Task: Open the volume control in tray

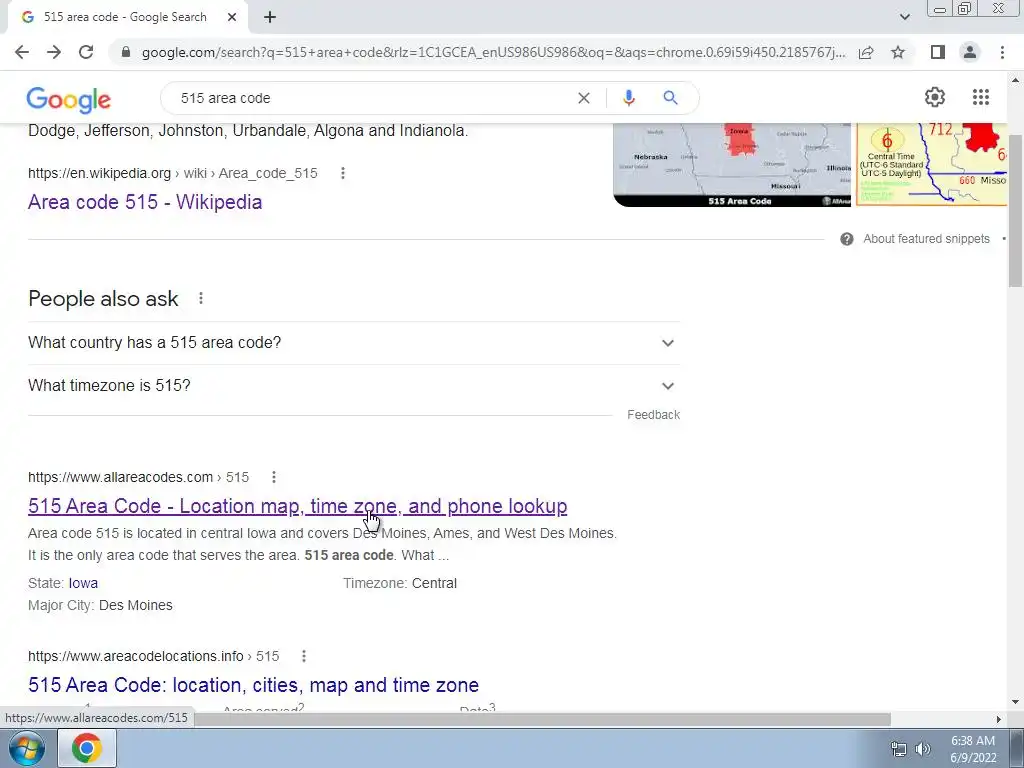Action: pos(923,749)
